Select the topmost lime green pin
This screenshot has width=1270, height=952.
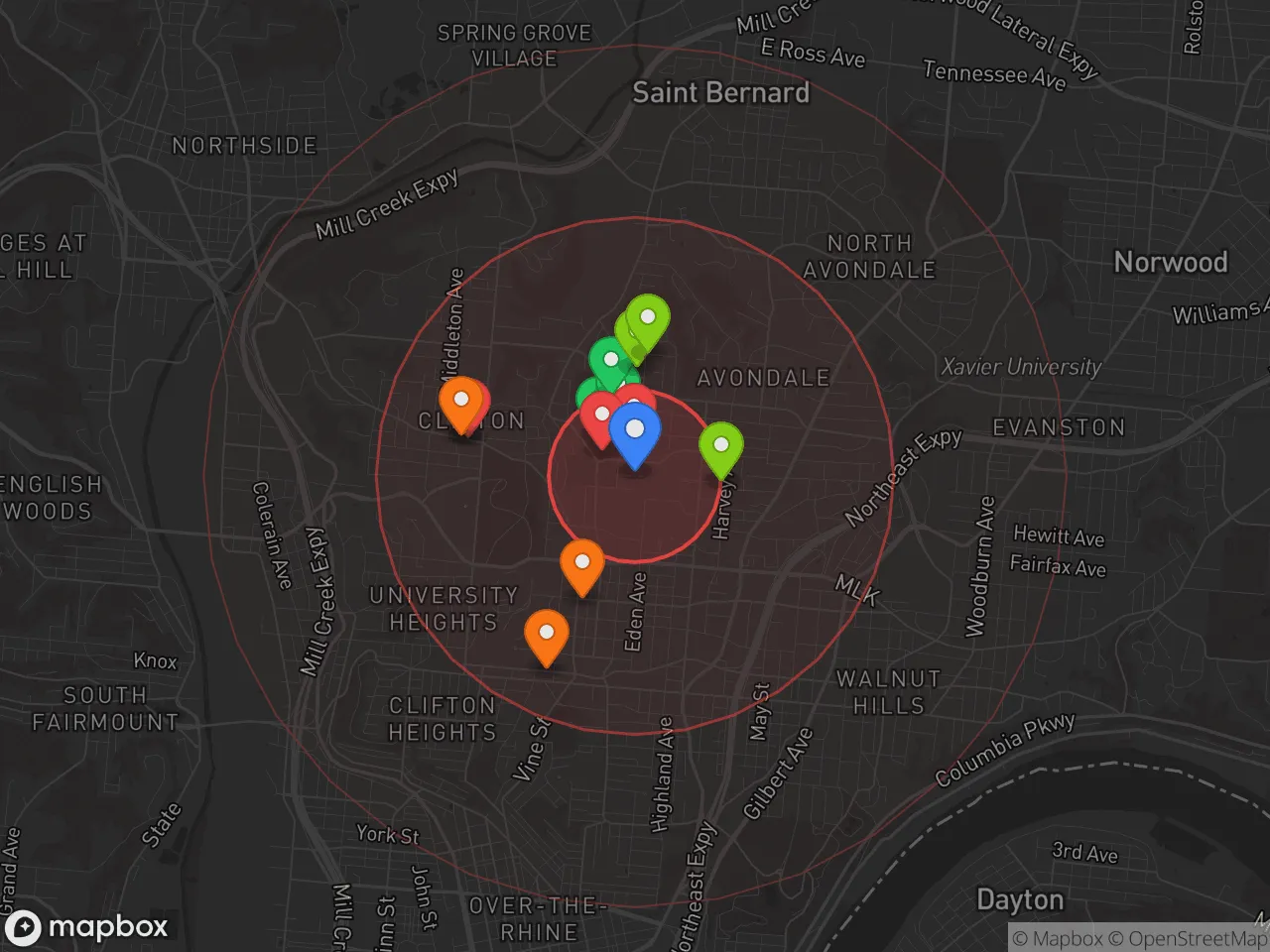[x=648, y=320]
